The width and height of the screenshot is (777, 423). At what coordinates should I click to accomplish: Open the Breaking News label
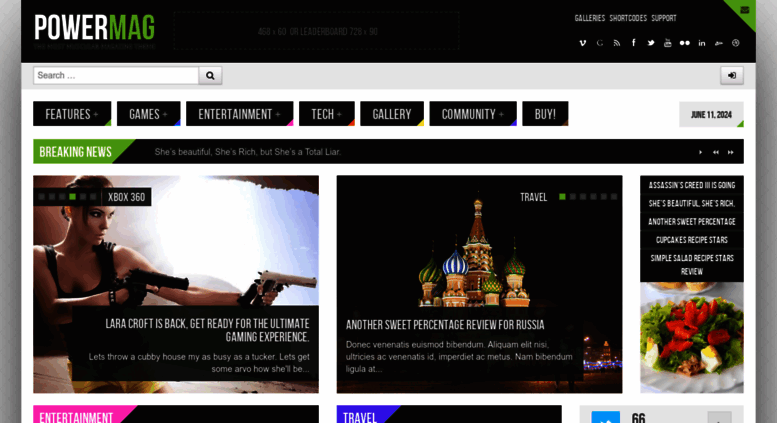[x=75, y=152]
